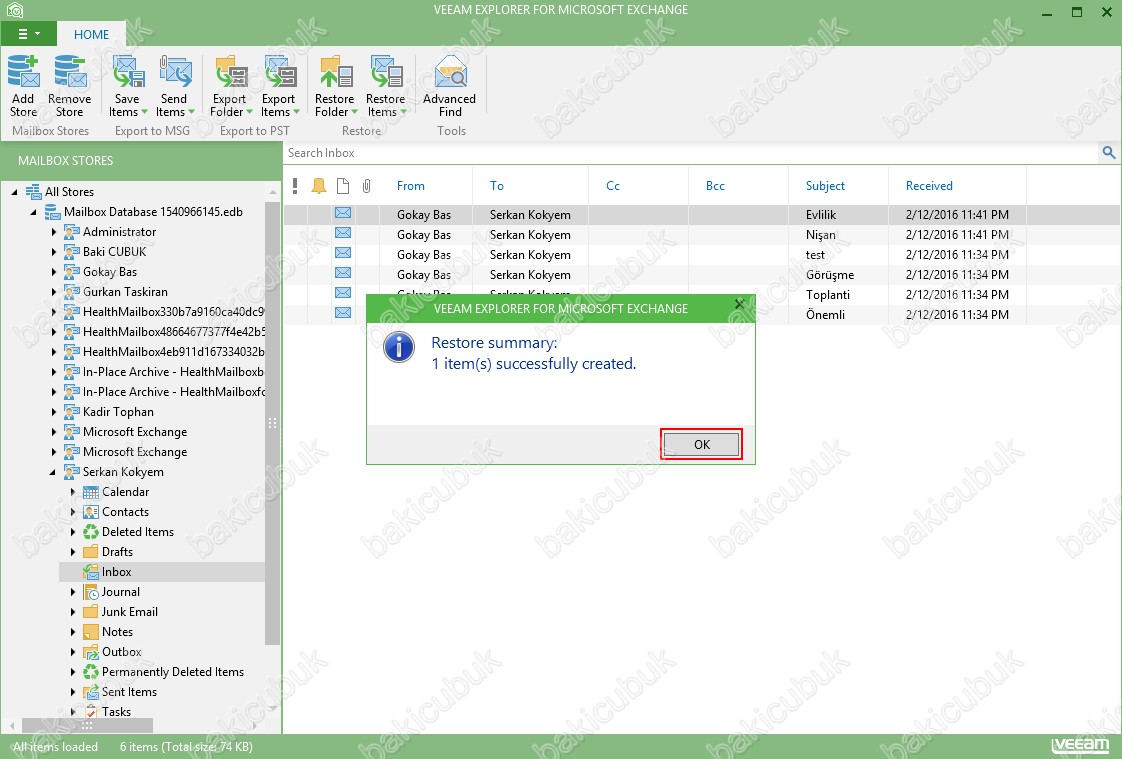Click the Add Store icon
This screenshot has height=759, width=1122.
click(x=24, y=72)
